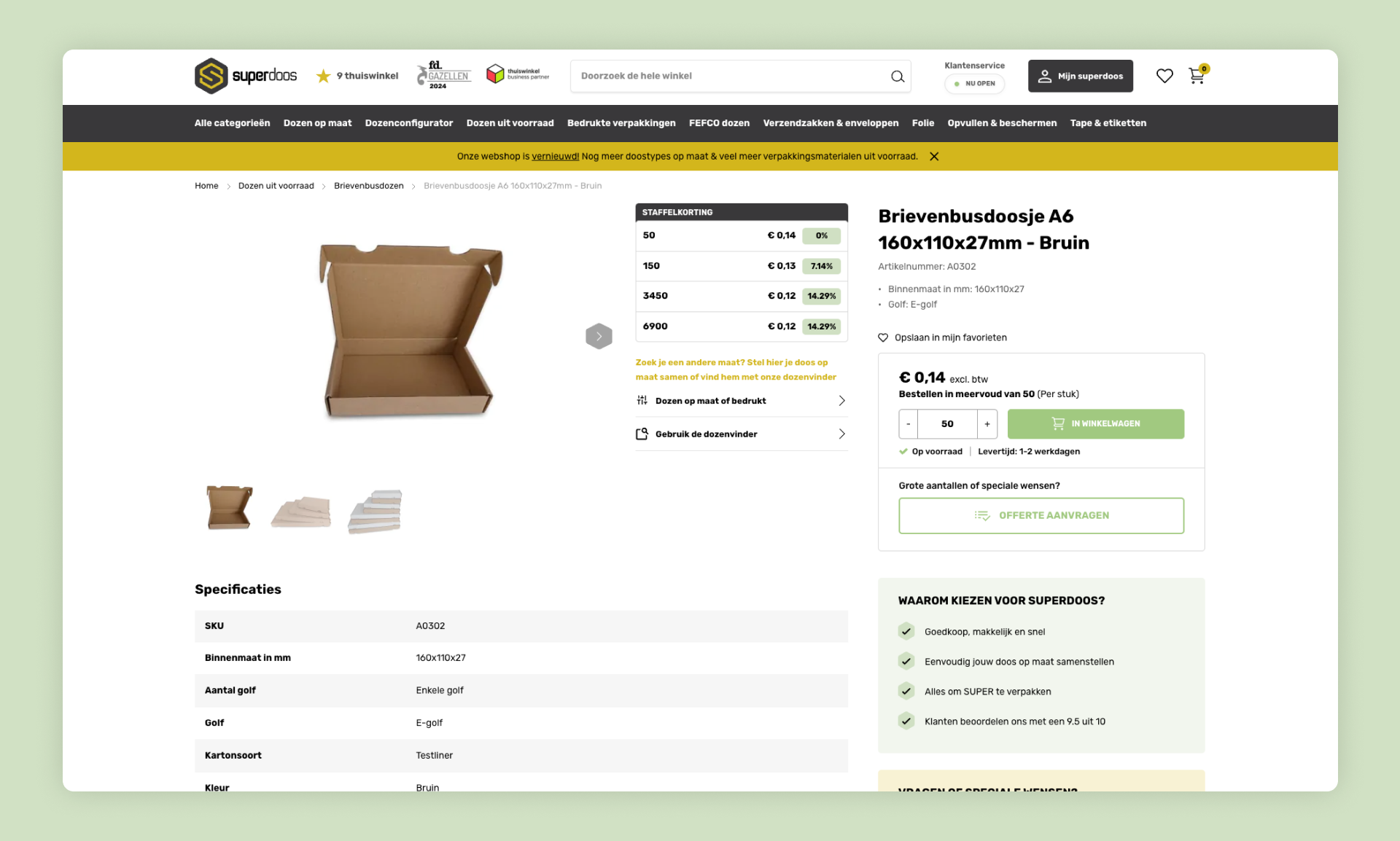Select the 150 quantity discount row

point(742,267)
